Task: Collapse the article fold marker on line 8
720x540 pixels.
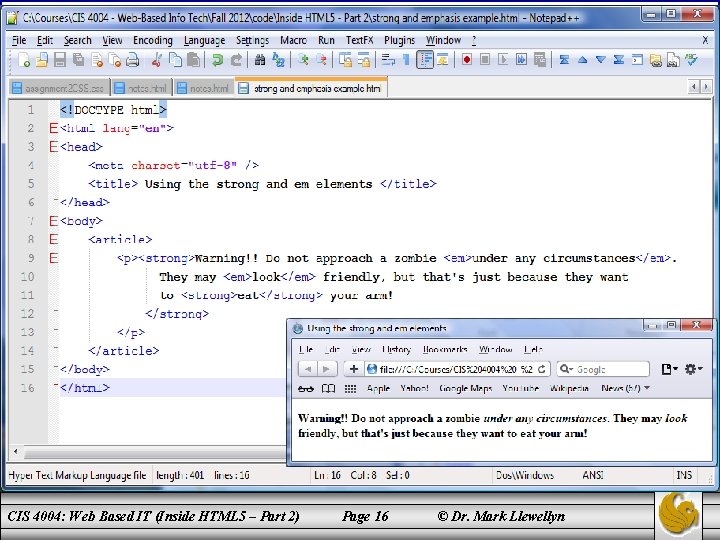Action: [x=54, y=239]
